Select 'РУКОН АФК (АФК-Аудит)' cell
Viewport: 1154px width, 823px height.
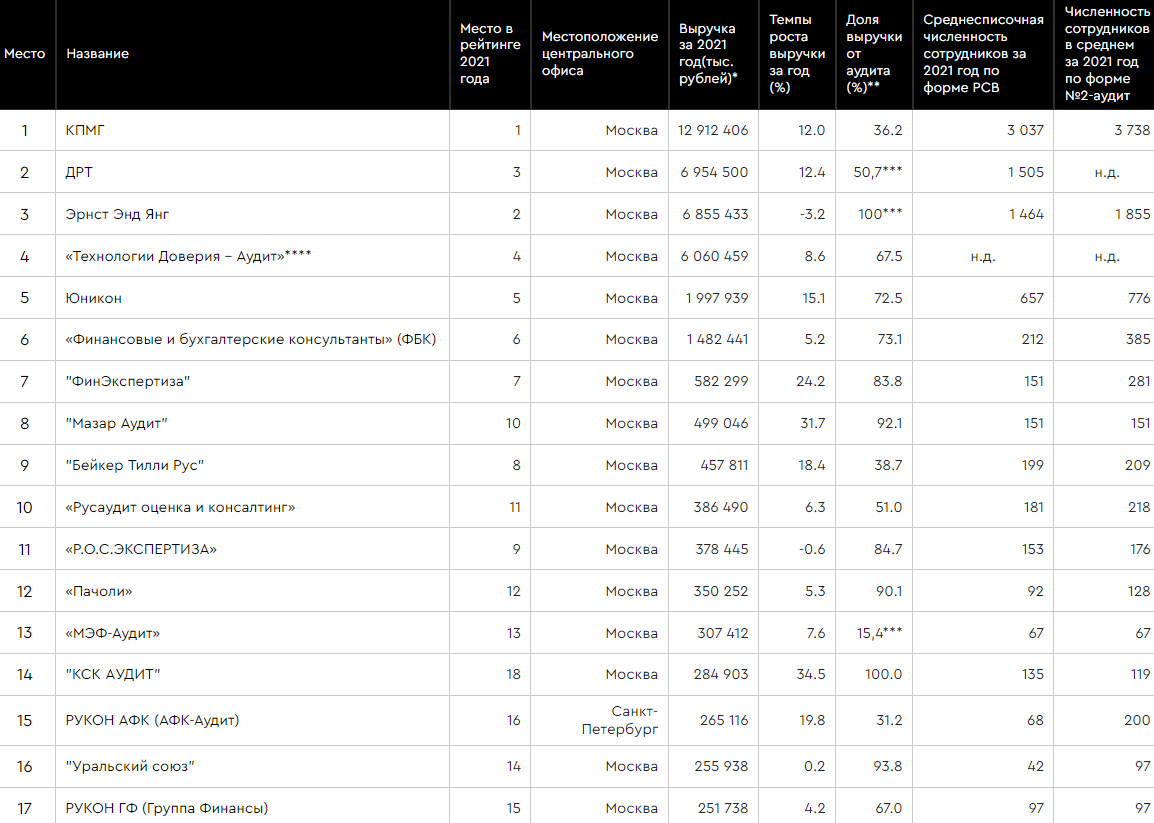pos(152,720)
